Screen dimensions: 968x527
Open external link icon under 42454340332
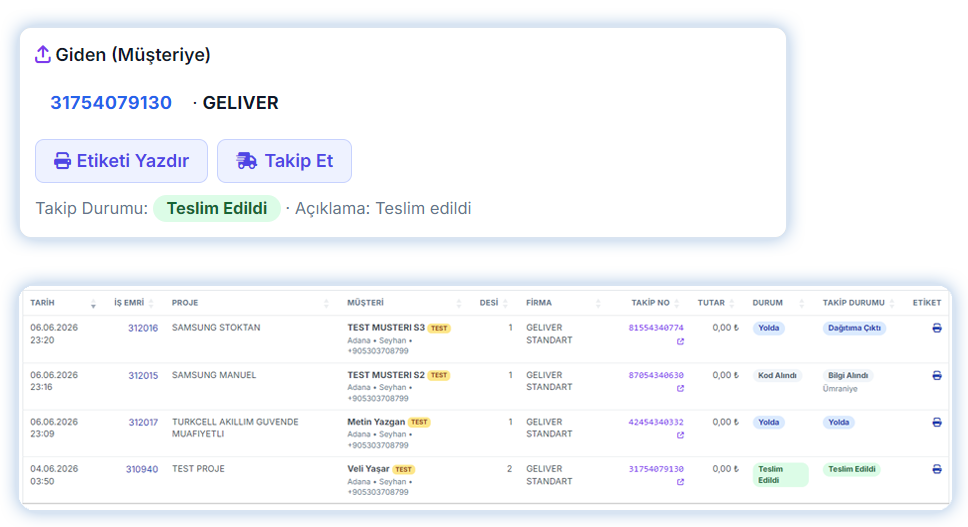coord(680,435)
